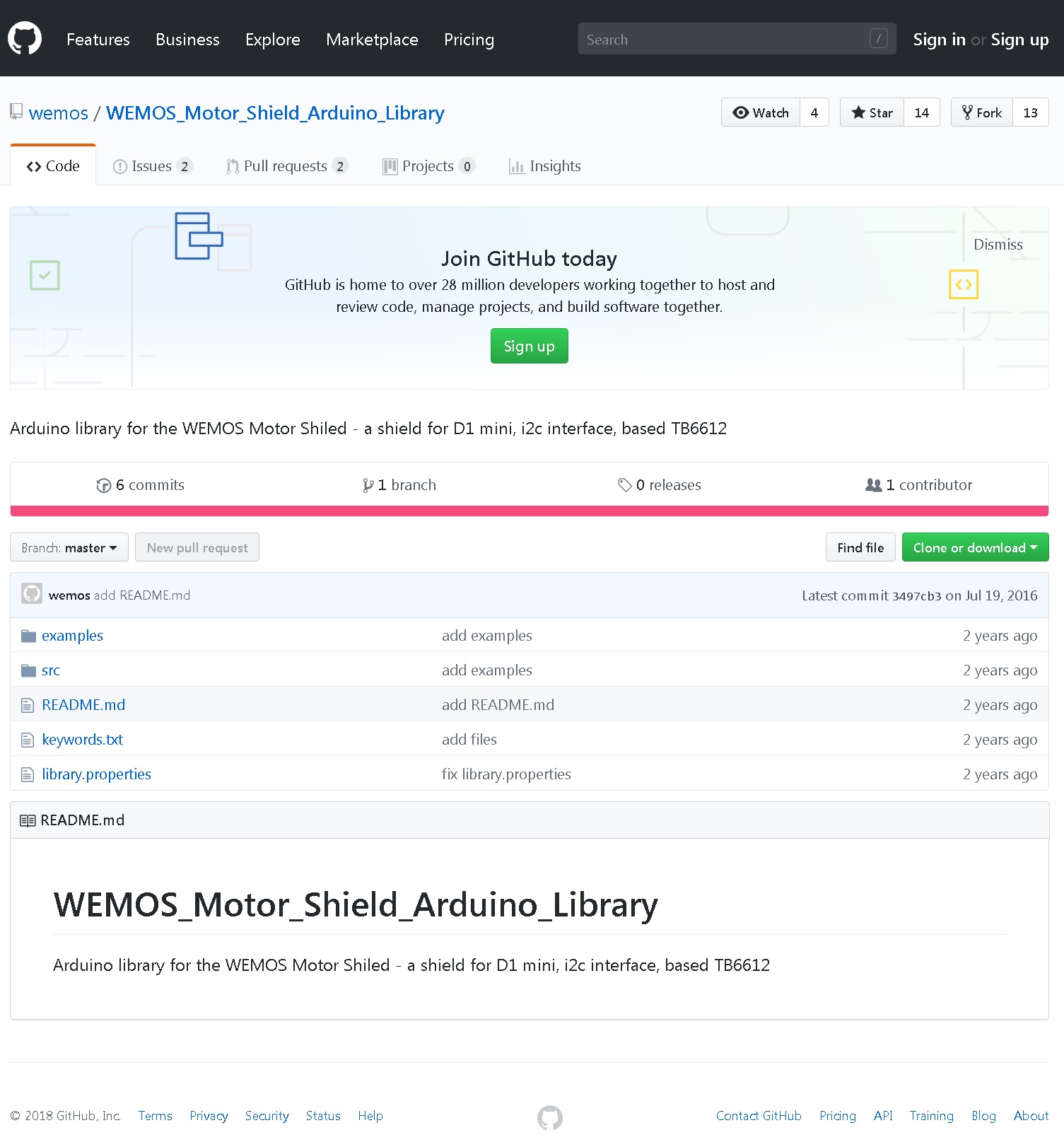The width and height of the screenshot is (1064, 1135).
Task: Click the src folder icon
Action: tap(28, 670)
